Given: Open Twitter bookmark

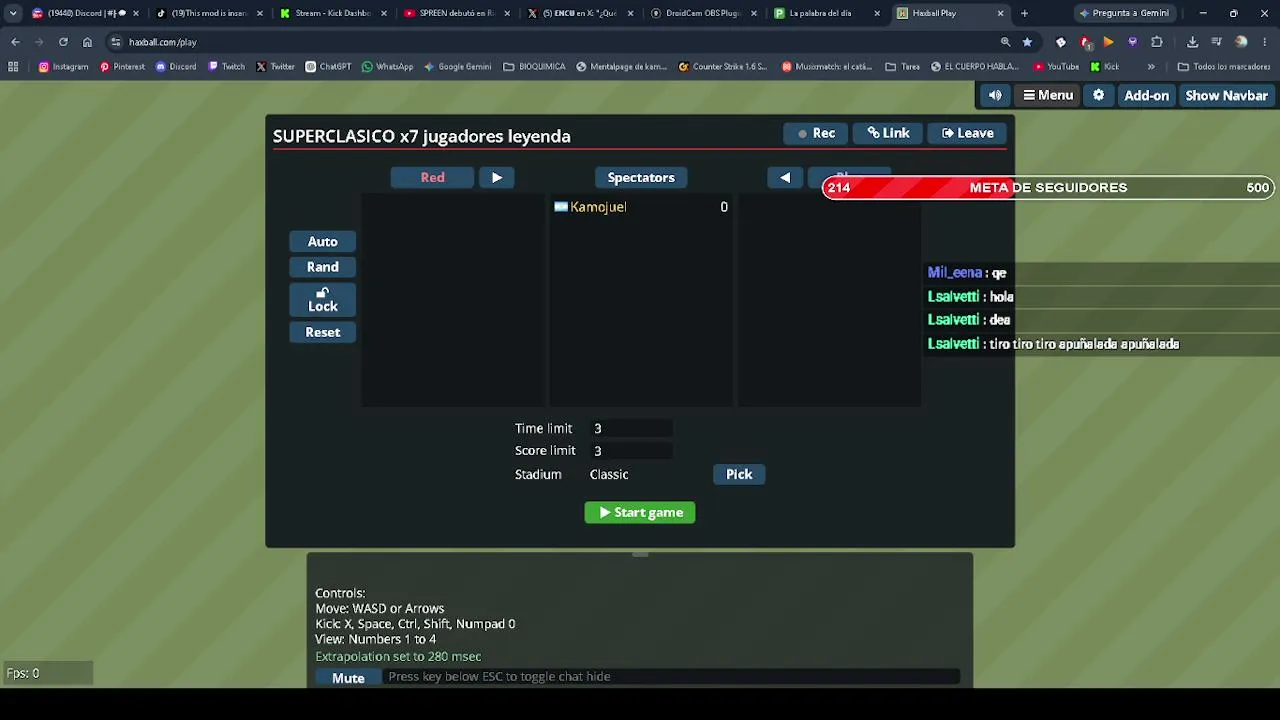Looking at the screenshot, I should click(275, 67).
